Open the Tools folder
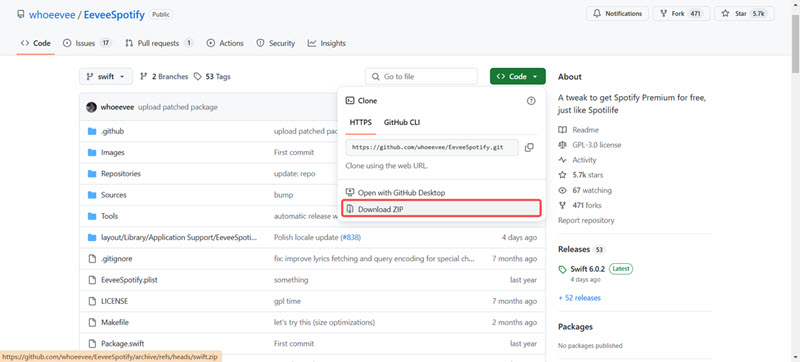Screen dimensions: 800x362 coord(109,216)
